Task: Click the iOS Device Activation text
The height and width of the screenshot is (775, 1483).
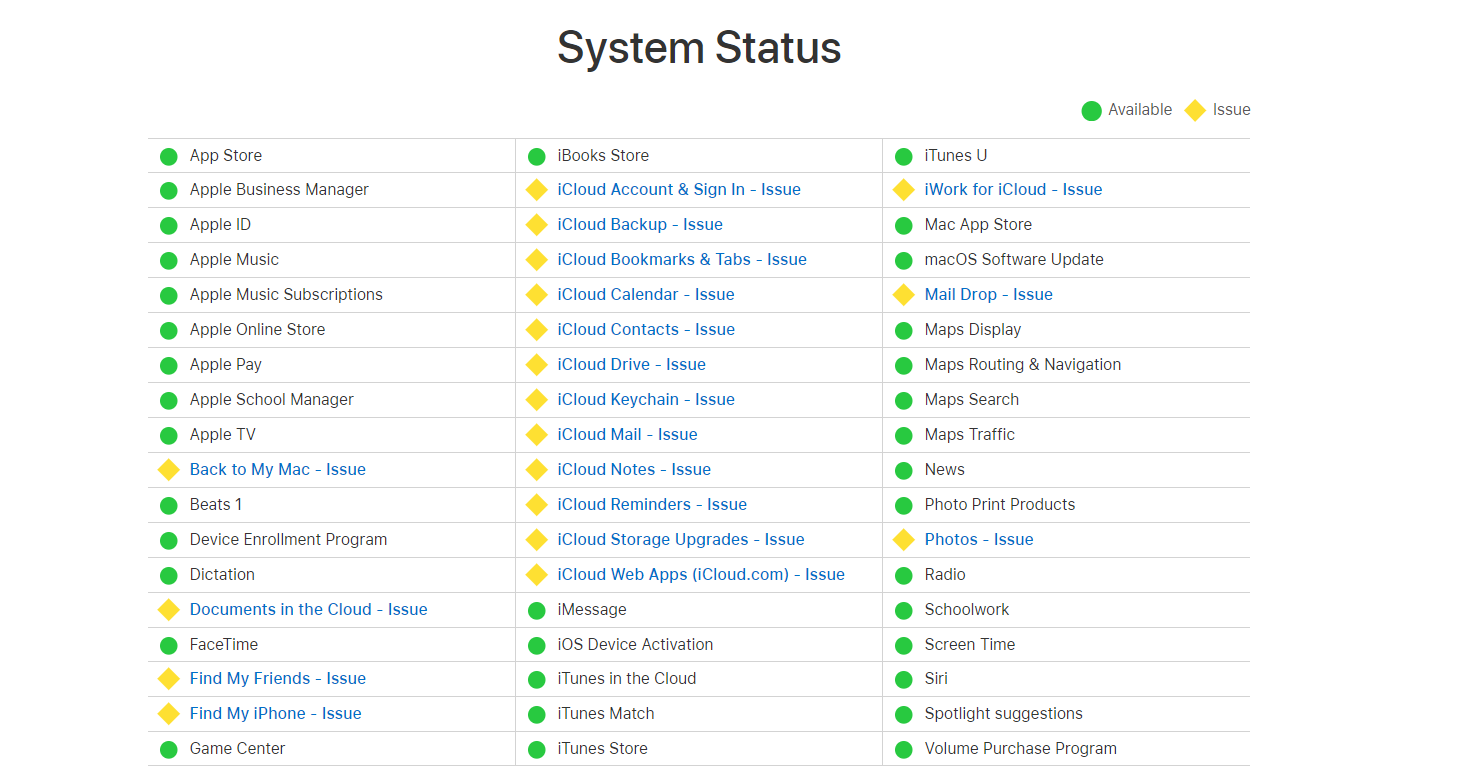Action: (x=635, y=645)
